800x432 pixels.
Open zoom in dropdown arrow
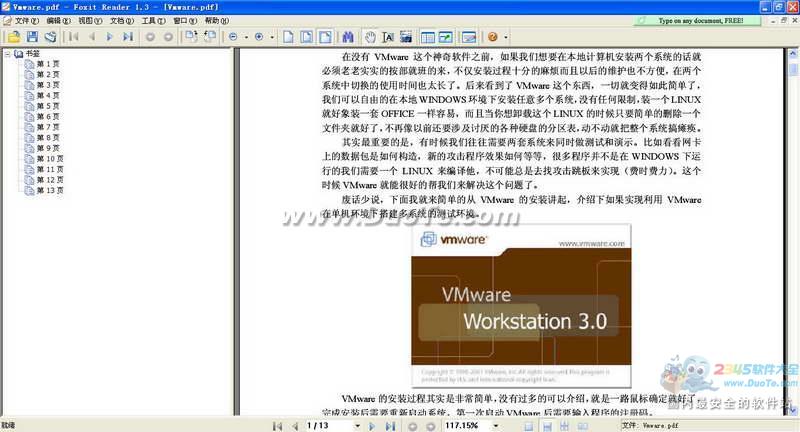coord(272,37)
